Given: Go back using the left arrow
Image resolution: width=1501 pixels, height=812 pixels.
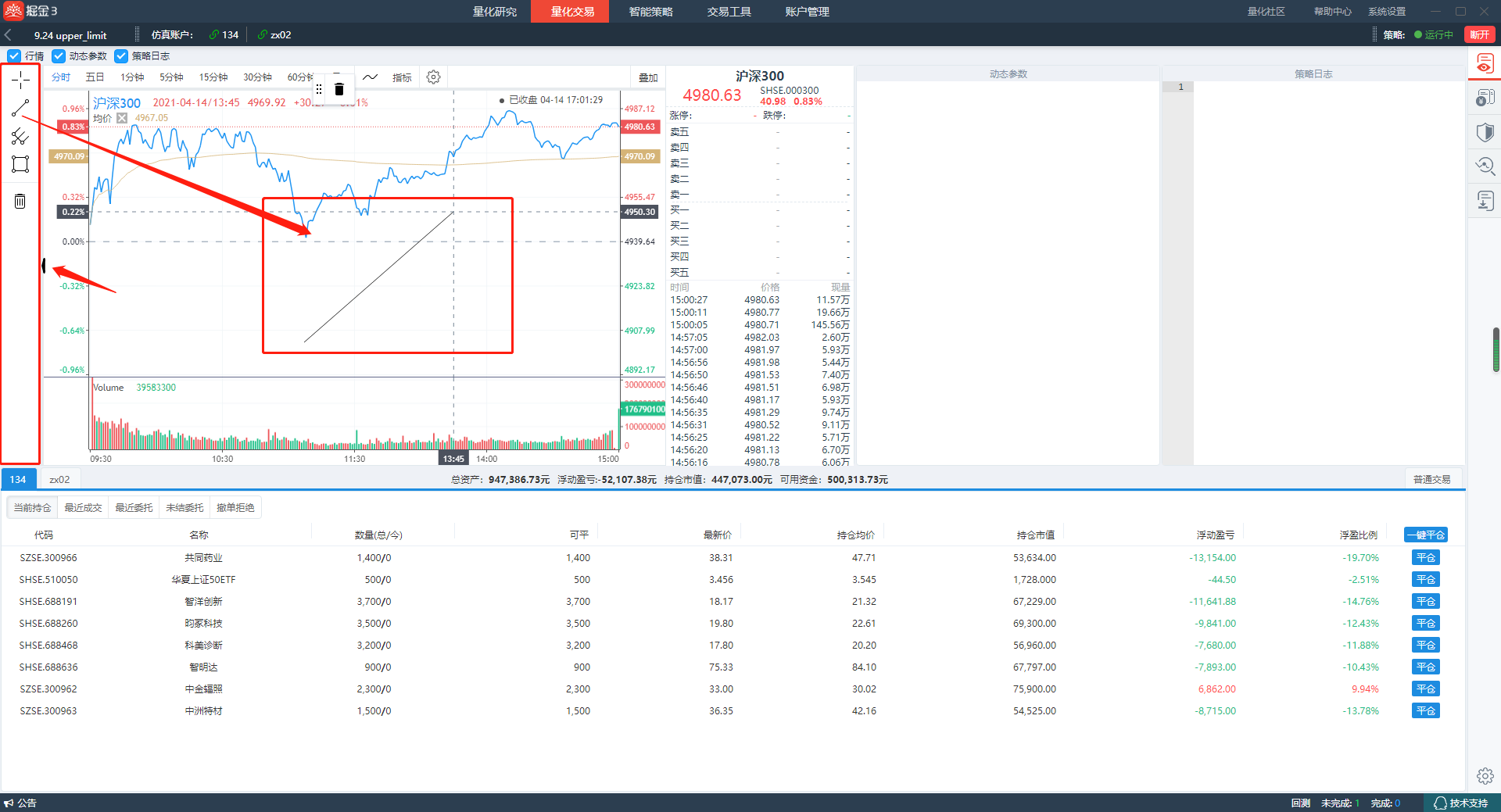Looking at the screenshot, I should [8, 35].
